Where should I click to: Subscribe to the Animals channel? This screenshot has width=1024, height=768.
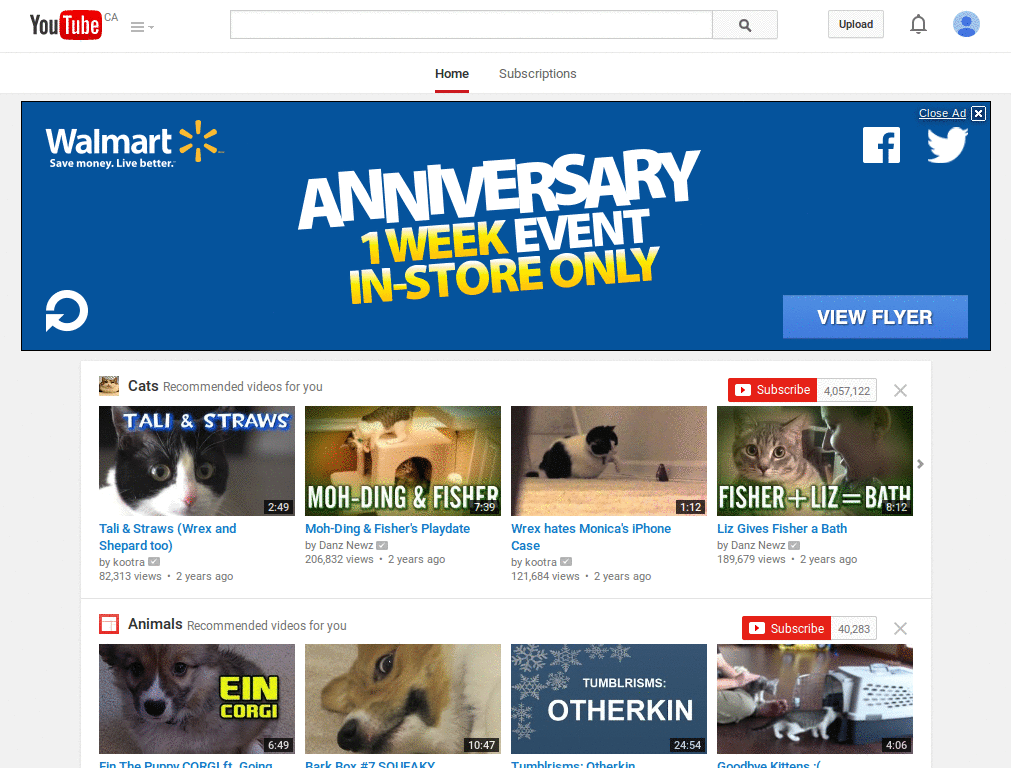786,628
